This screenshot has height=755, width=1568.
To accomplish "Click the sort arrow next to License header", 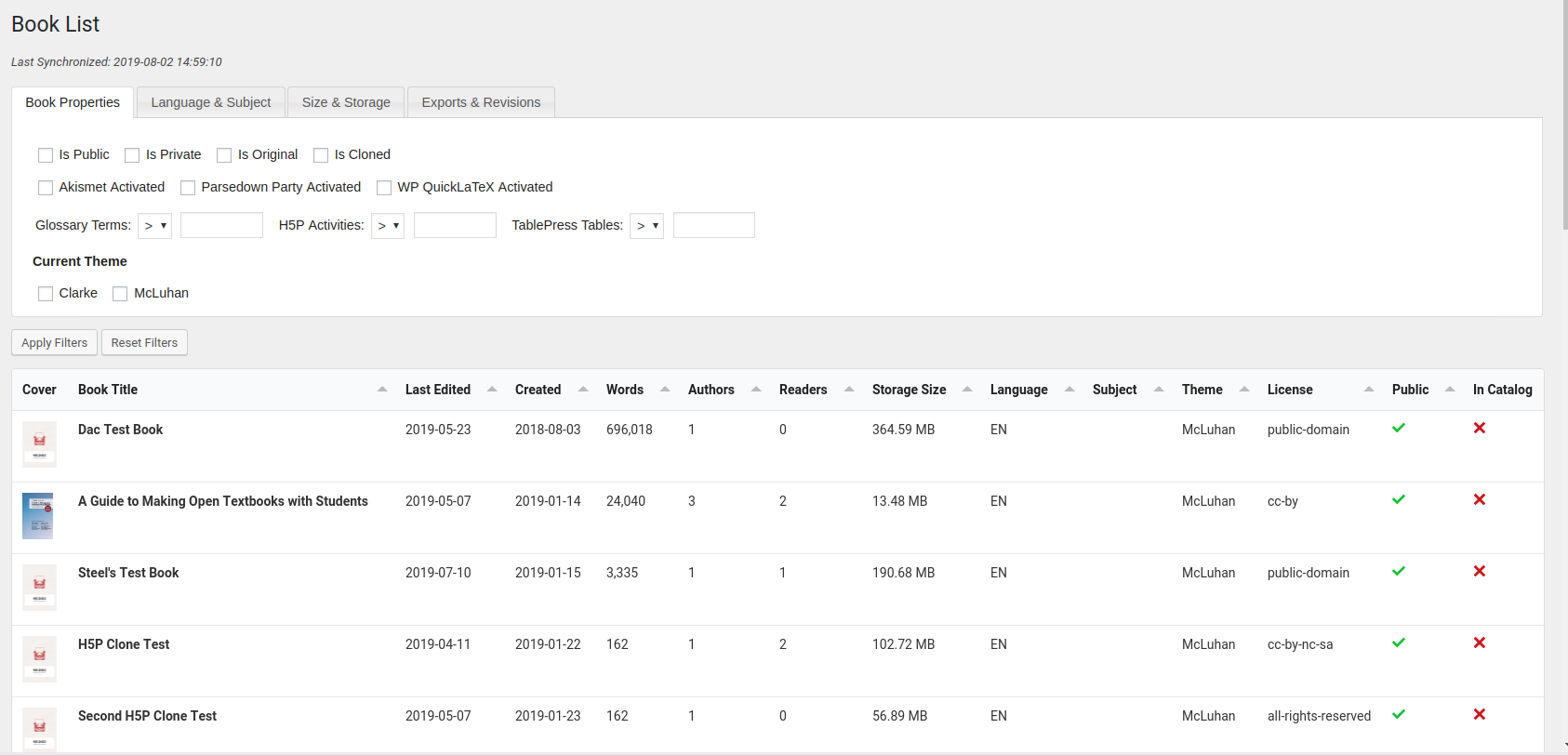I will pyautogui.click(x=1369, y=390).
